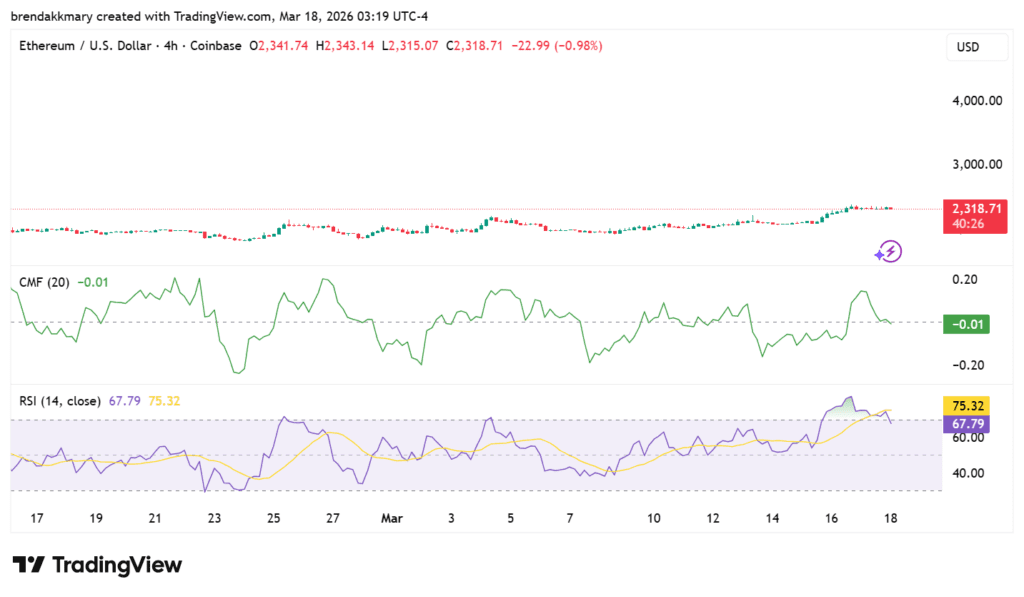Click date 23 on the time axis
Image resolution: width=1024 pixels, height=597 pixels.
tap(214, 518)
